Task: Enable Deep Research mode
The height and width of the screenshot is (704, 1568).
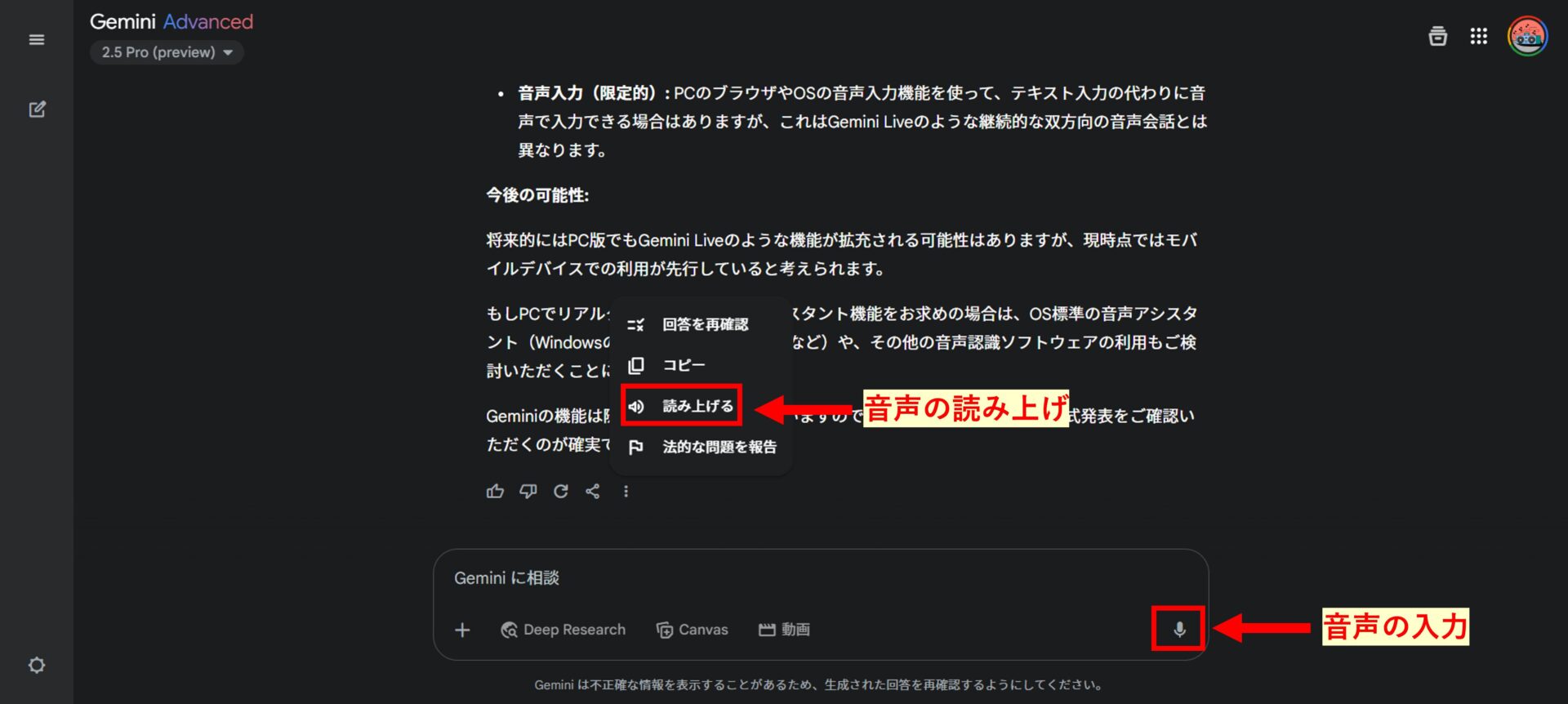Action: click(x=563, y=630)
